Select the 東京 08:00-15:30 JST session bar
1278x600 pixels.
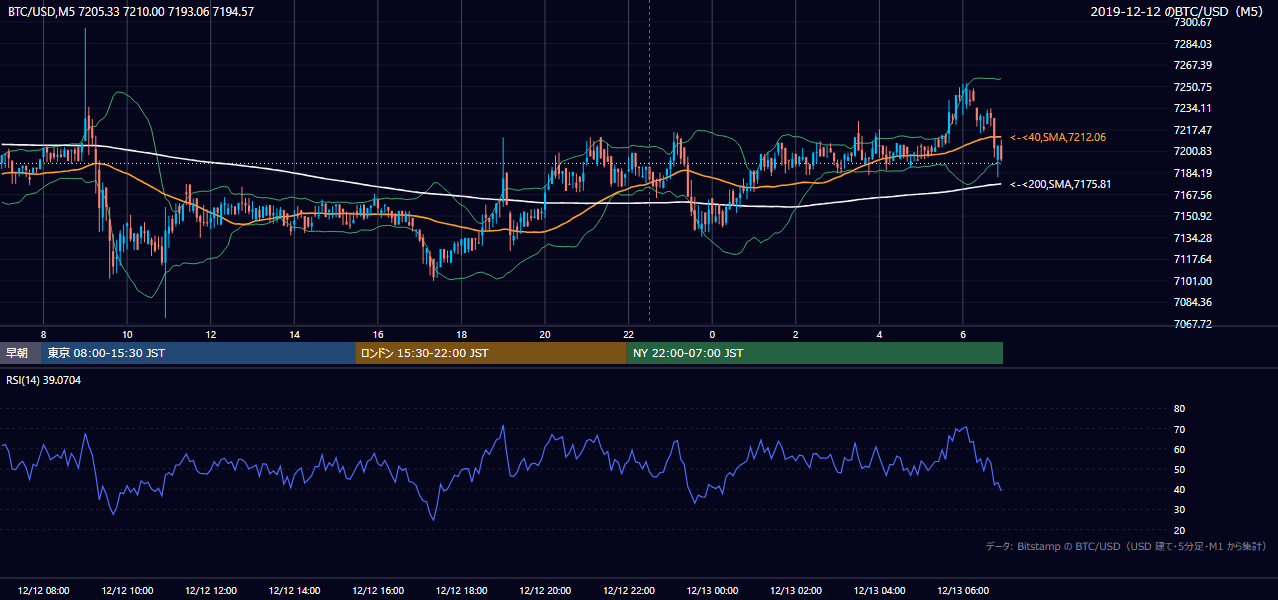pos(198,353)
